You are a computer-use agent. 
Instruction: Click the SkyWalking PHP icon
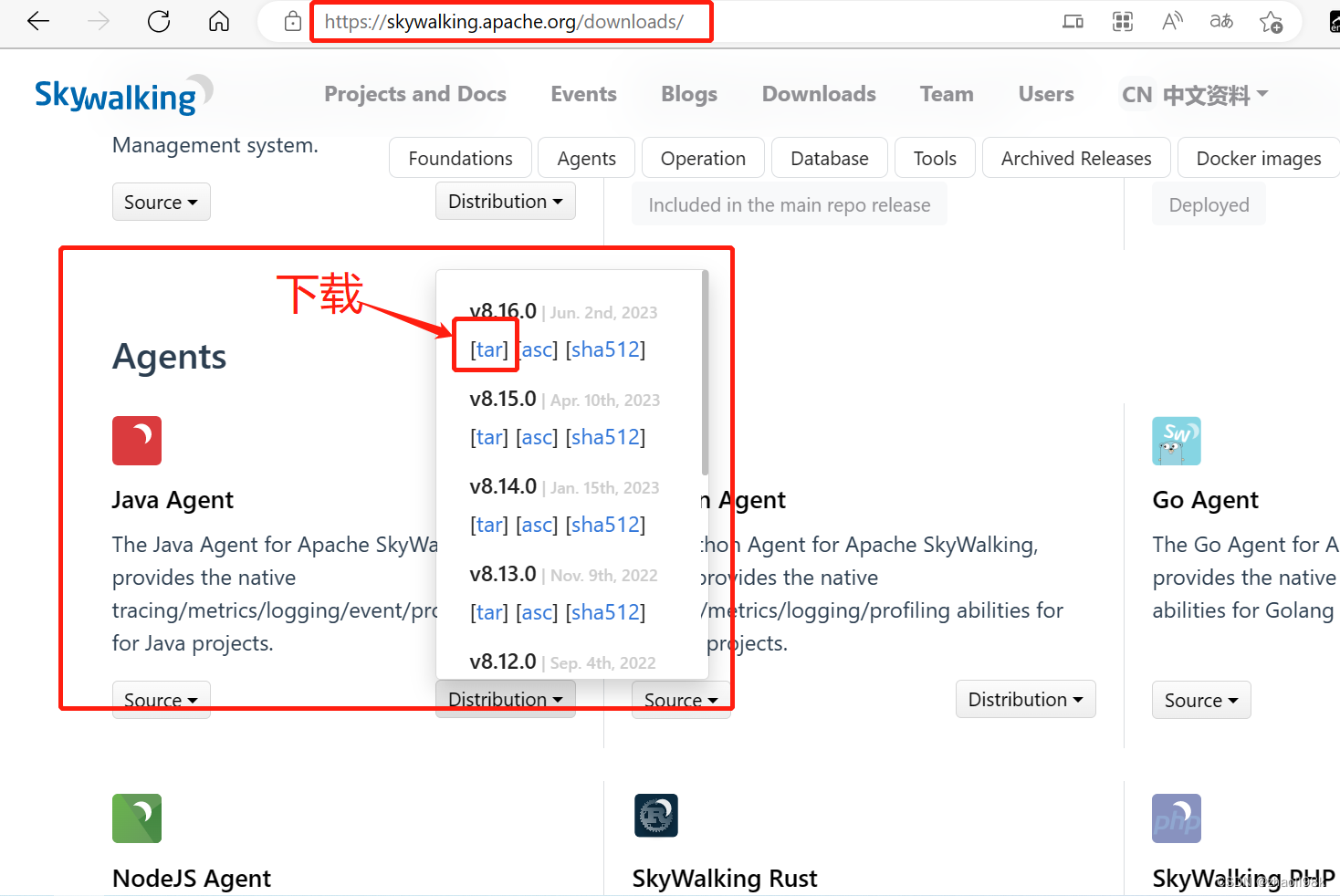point(1177,818)
